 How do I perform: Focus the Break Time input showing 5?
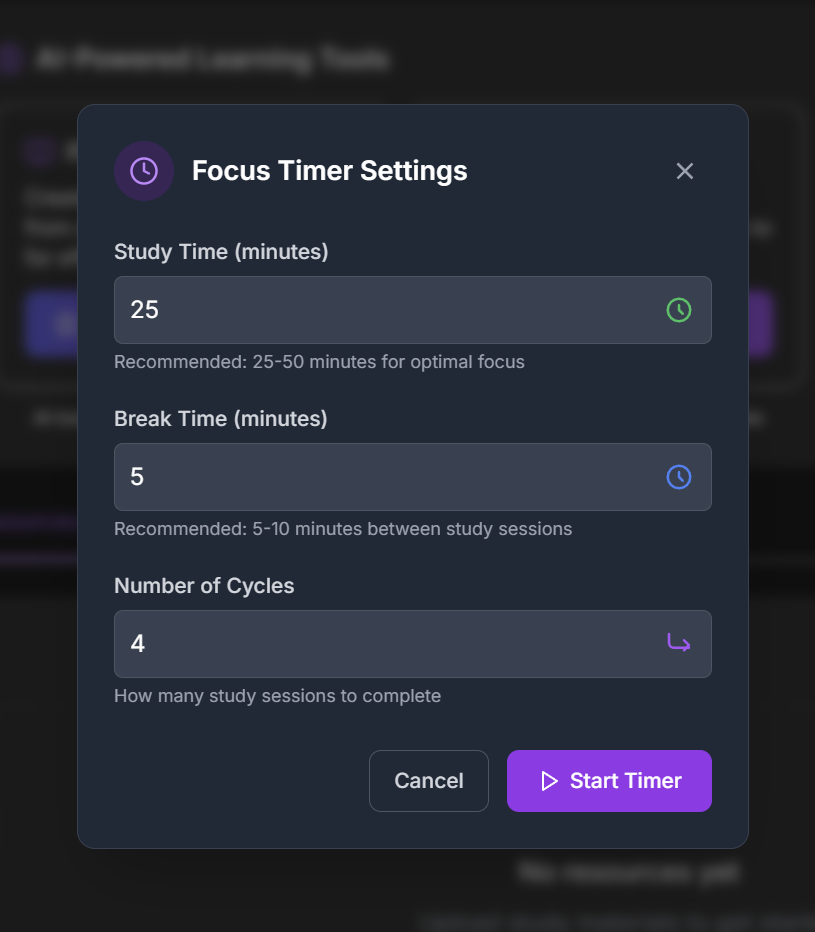point(413,477)
